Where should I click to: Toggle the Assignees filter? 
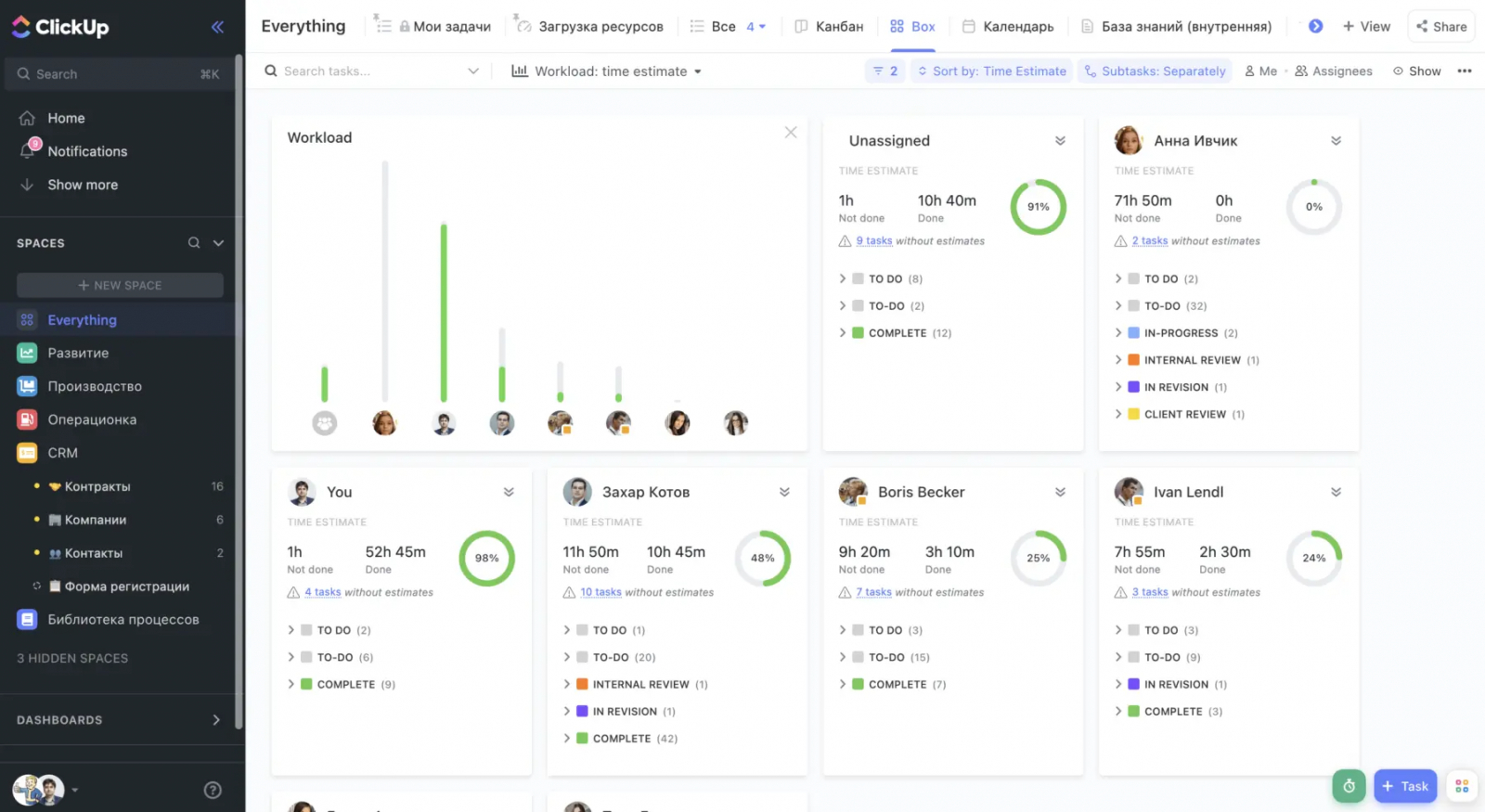1333,71
